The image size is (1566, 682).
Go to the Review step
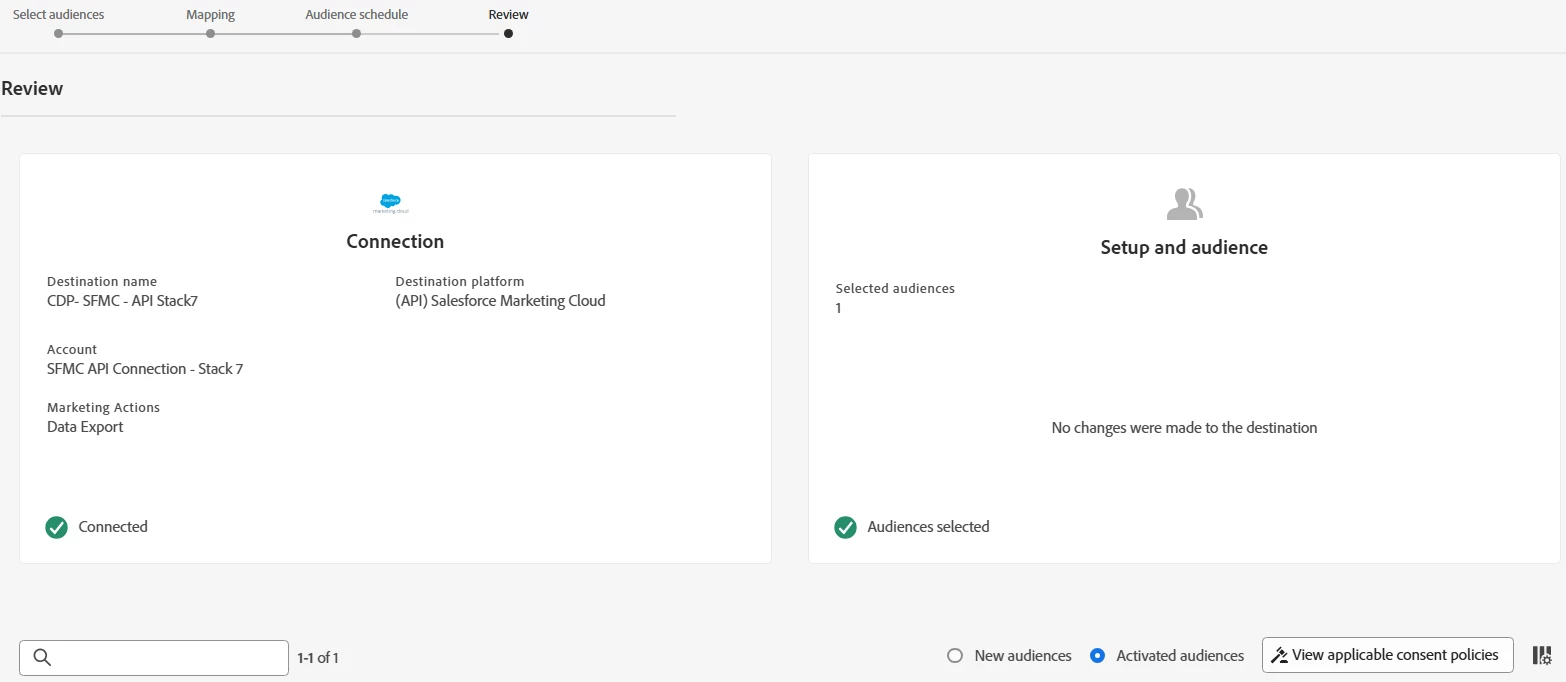(x=508, y=15)
